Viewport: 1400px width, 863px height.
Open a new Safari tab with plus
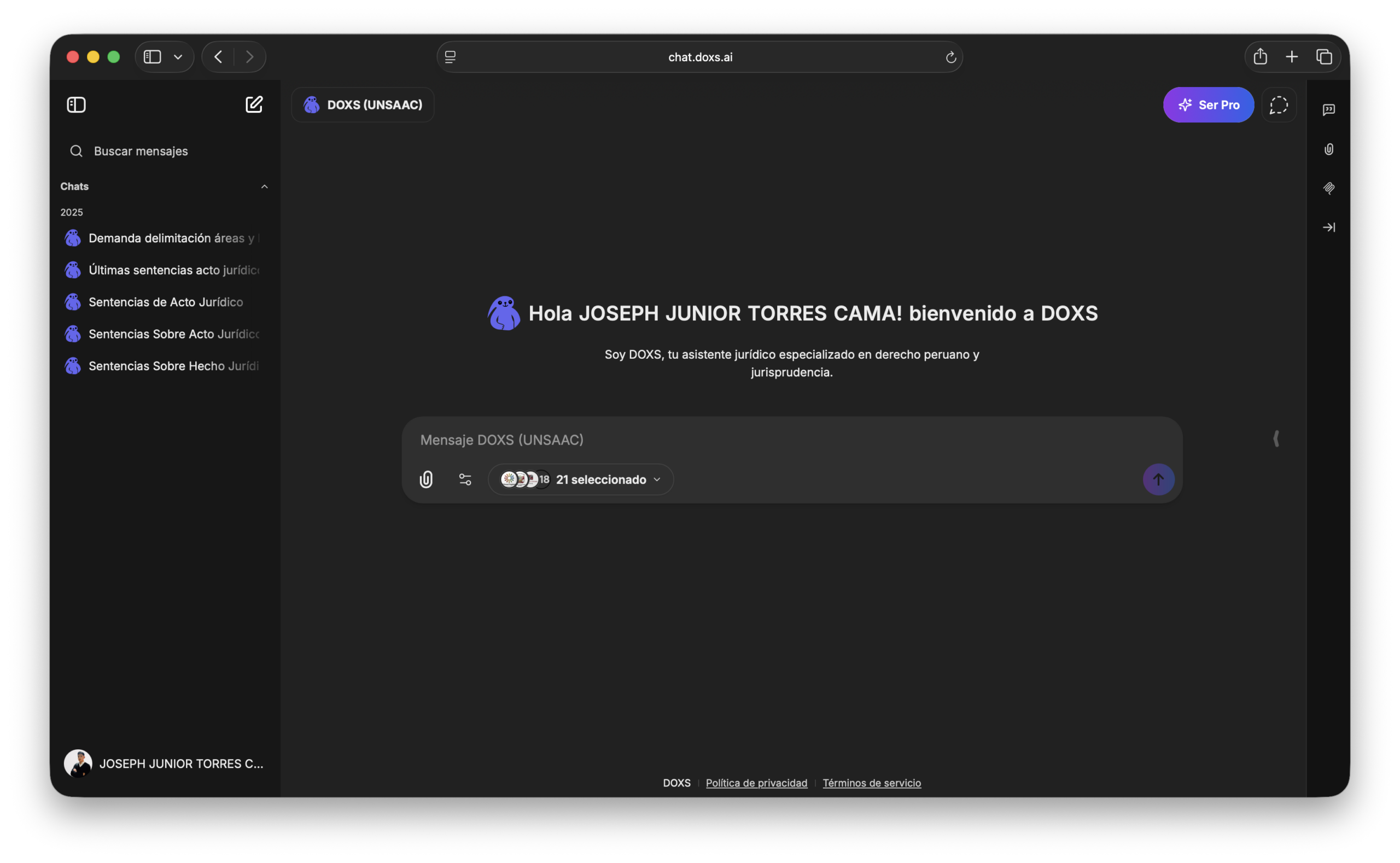point(1292,56)
